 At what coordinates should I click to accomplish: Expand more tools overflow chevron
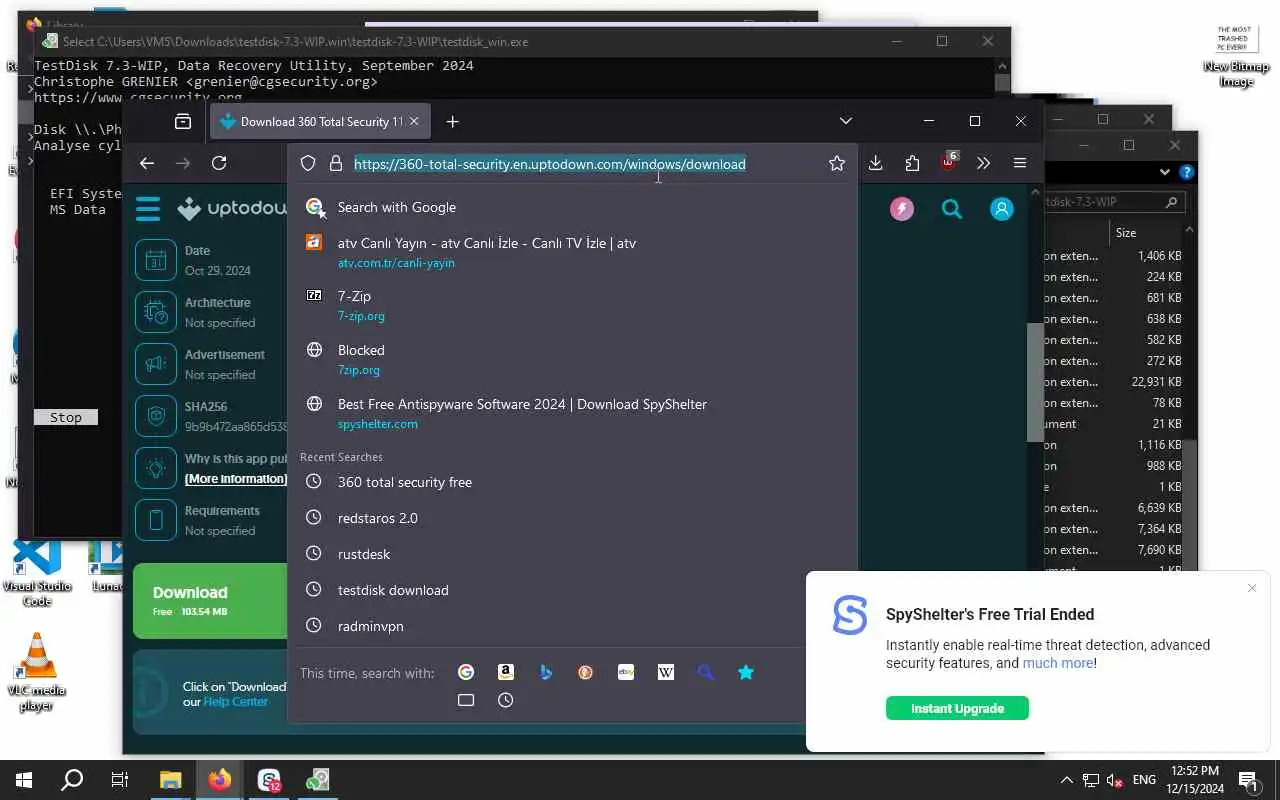pos(984,163)
